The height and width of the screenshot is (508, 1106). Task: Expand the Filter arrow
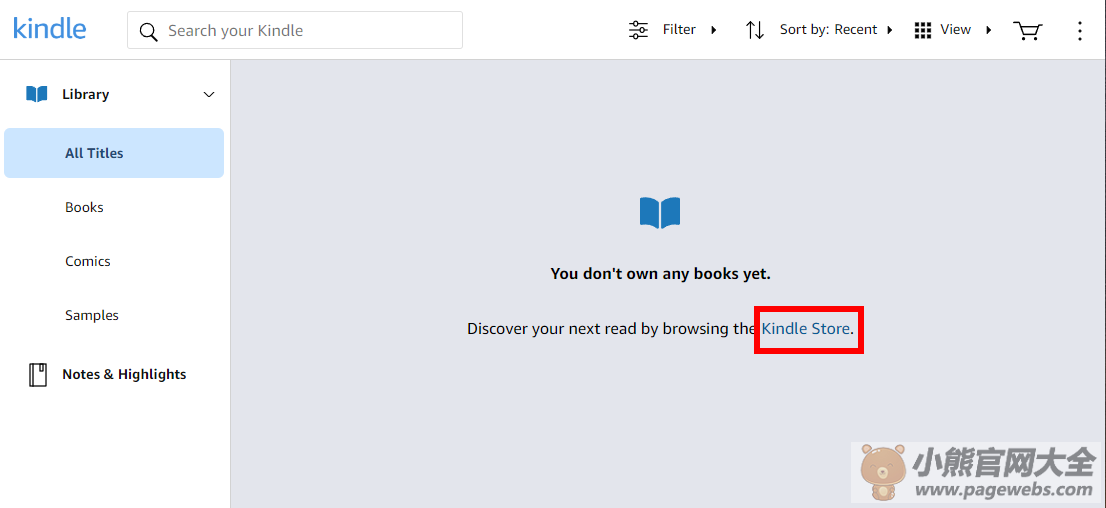coord(714,30)
